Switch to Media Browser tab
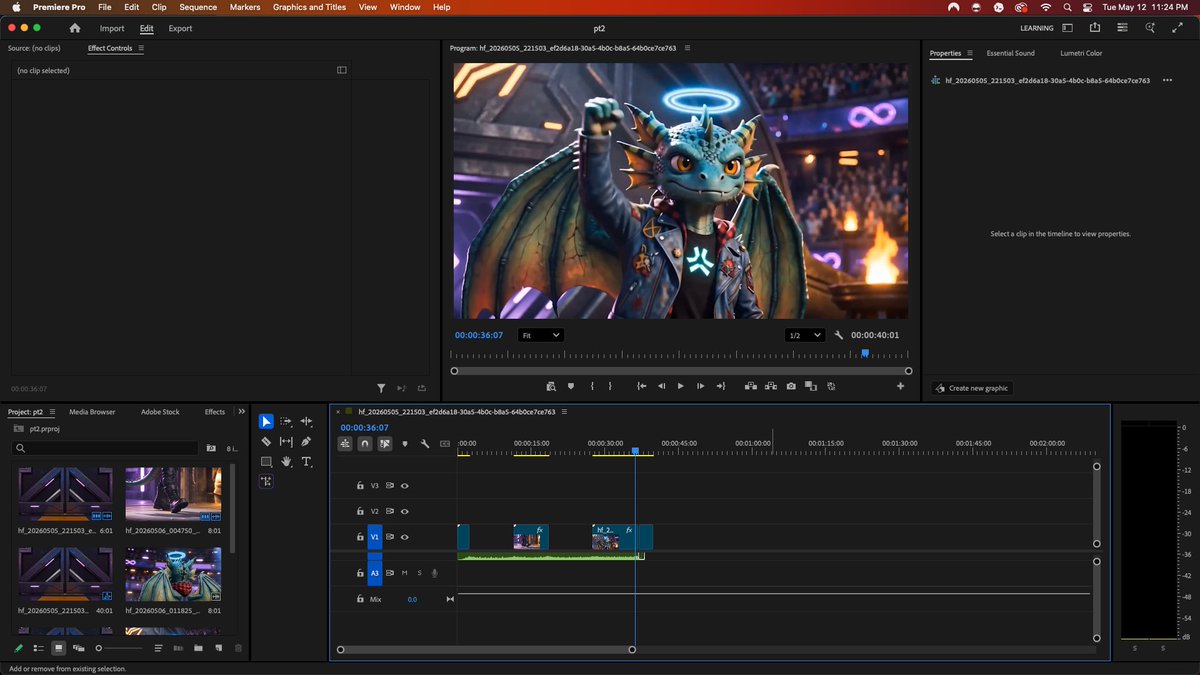Image resolution: width=1200 pixels, height=675 pixels. click(92, 412)
